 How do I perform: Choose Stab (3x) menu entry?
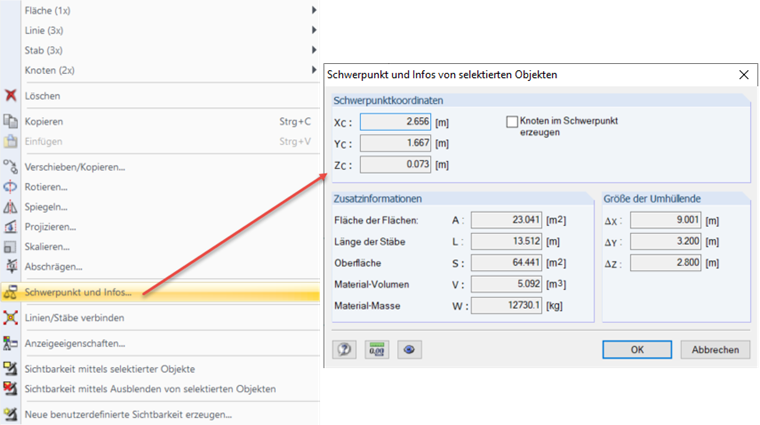160,50
